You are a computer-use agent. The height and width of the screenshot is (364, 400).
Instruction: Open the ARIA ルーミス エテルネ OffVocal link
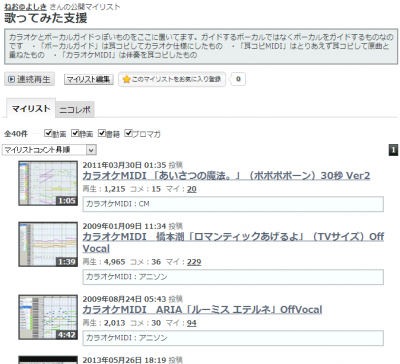tap(202, 310)
